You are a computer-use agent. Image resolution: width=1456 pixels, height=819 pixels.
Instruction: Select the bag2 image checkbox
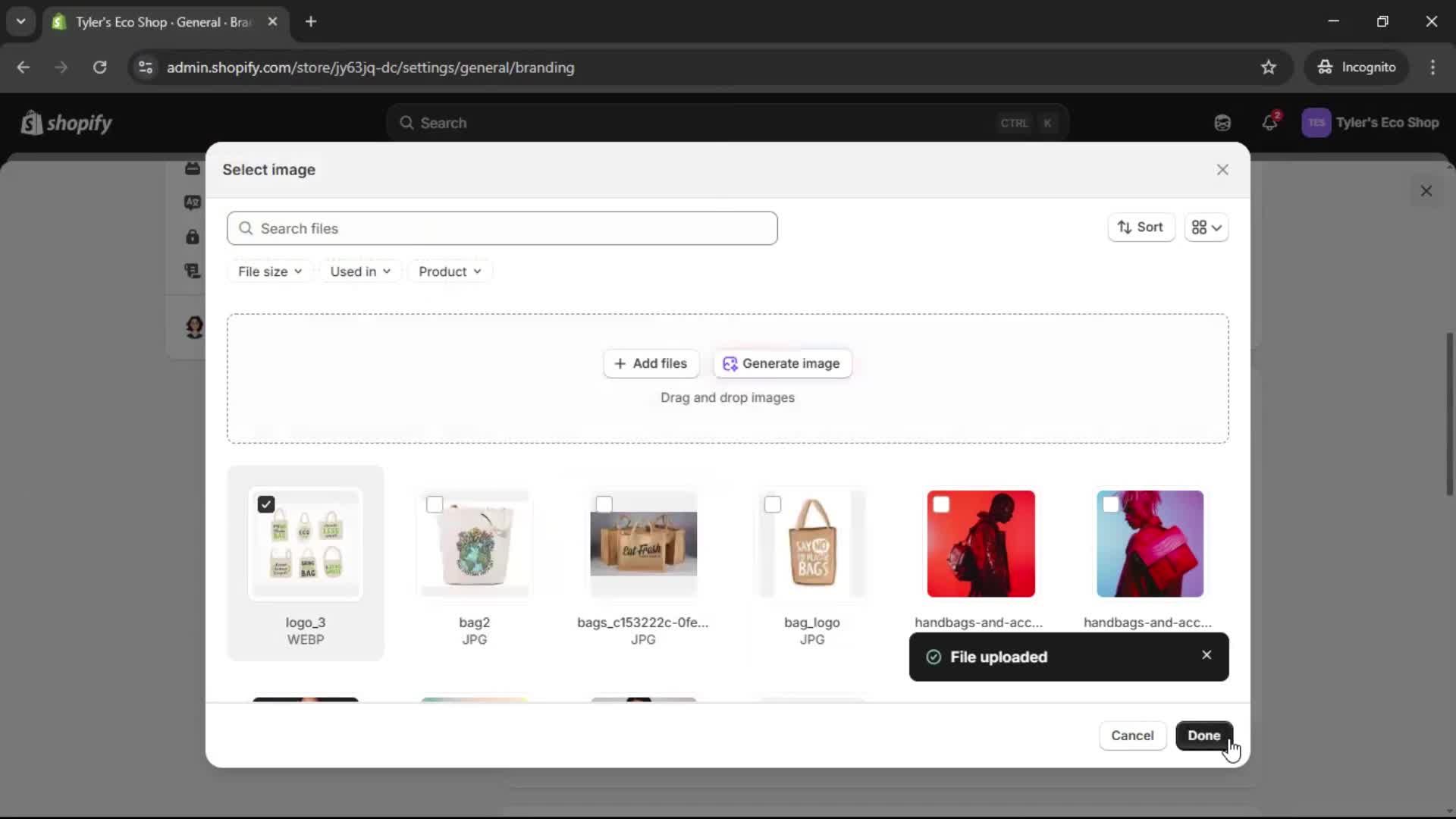click(x=435, y=505)
